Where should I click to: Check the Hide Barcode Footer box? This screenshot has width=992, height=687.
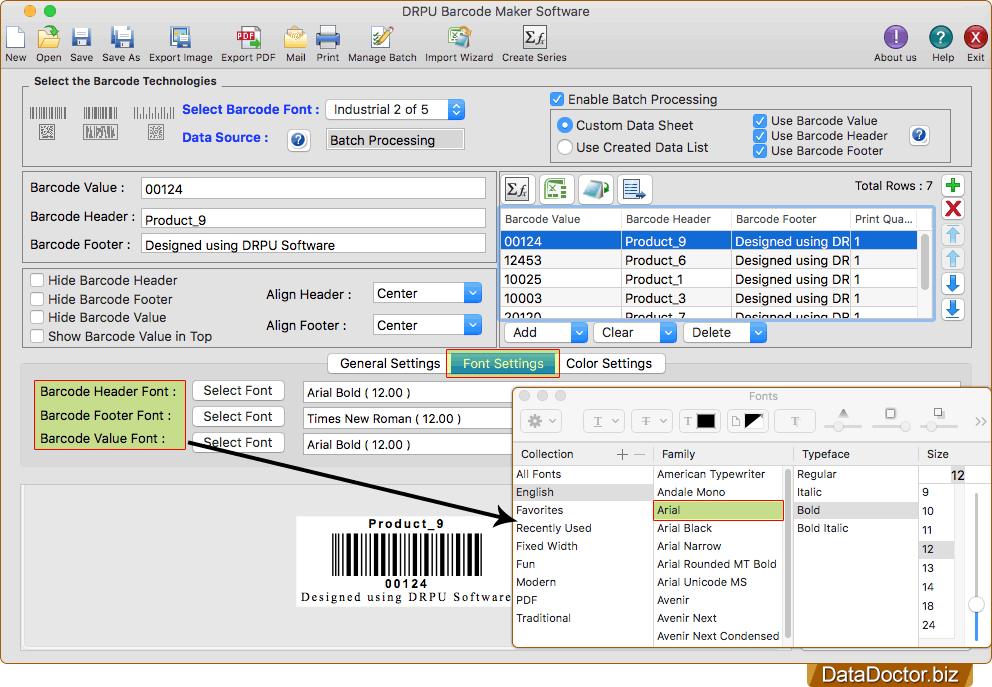[x=37, y=299]
